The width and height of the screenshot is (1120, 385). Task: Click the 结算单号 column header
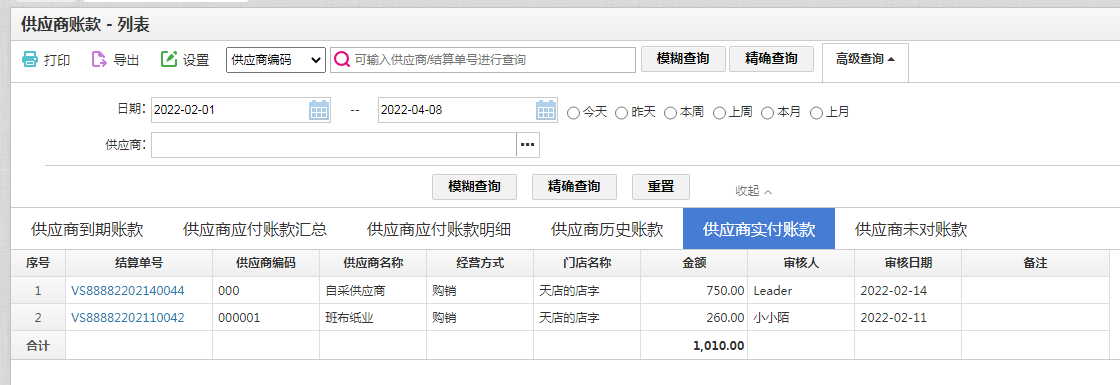[x=139, y=263]
